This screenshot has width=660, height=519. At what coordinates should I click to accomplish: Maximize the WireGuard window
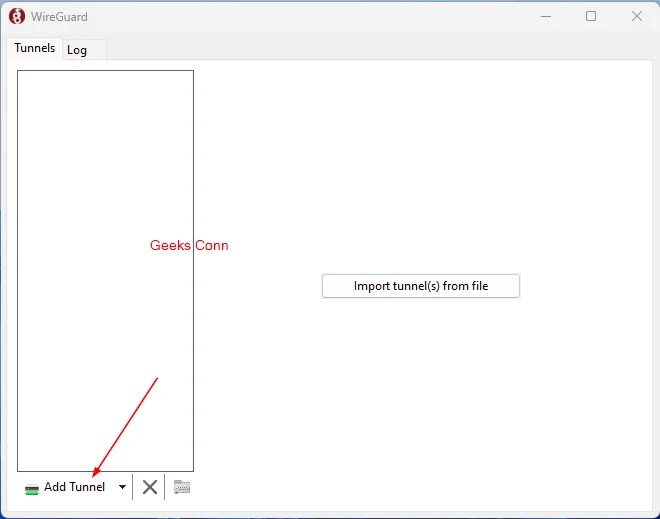[591, 16]
